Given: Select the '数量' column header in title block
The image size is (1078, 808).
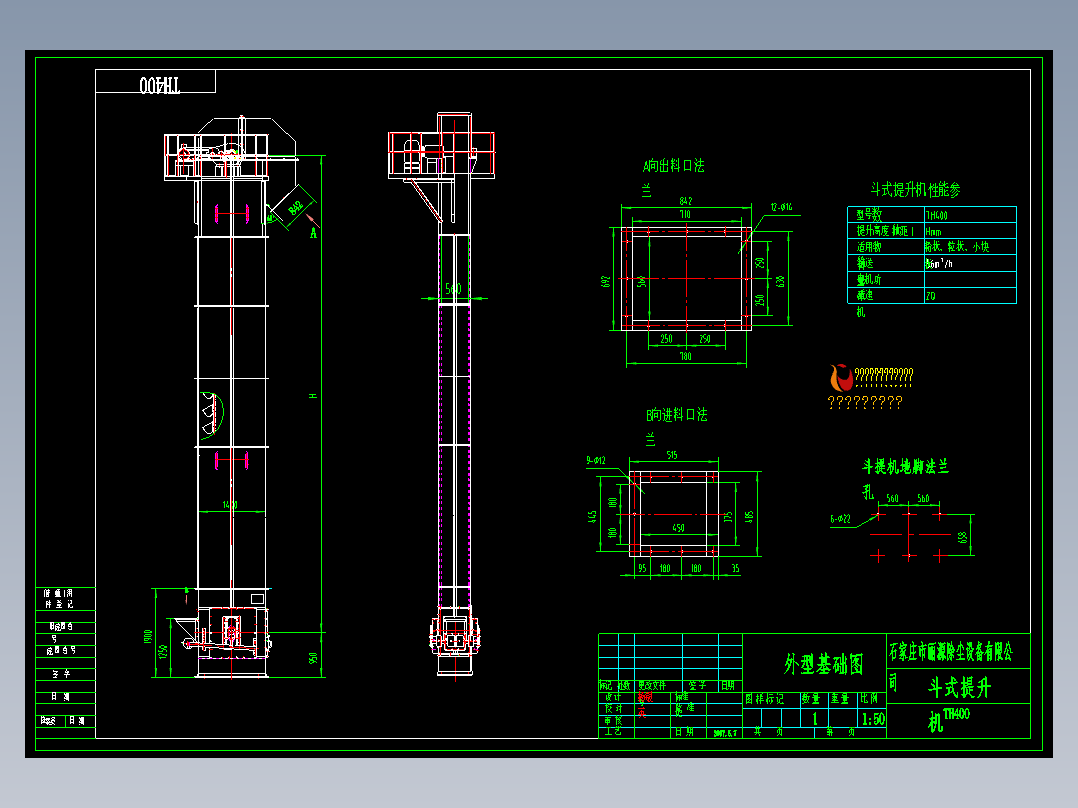Looking at the screenshot, I should pos(811,699).
